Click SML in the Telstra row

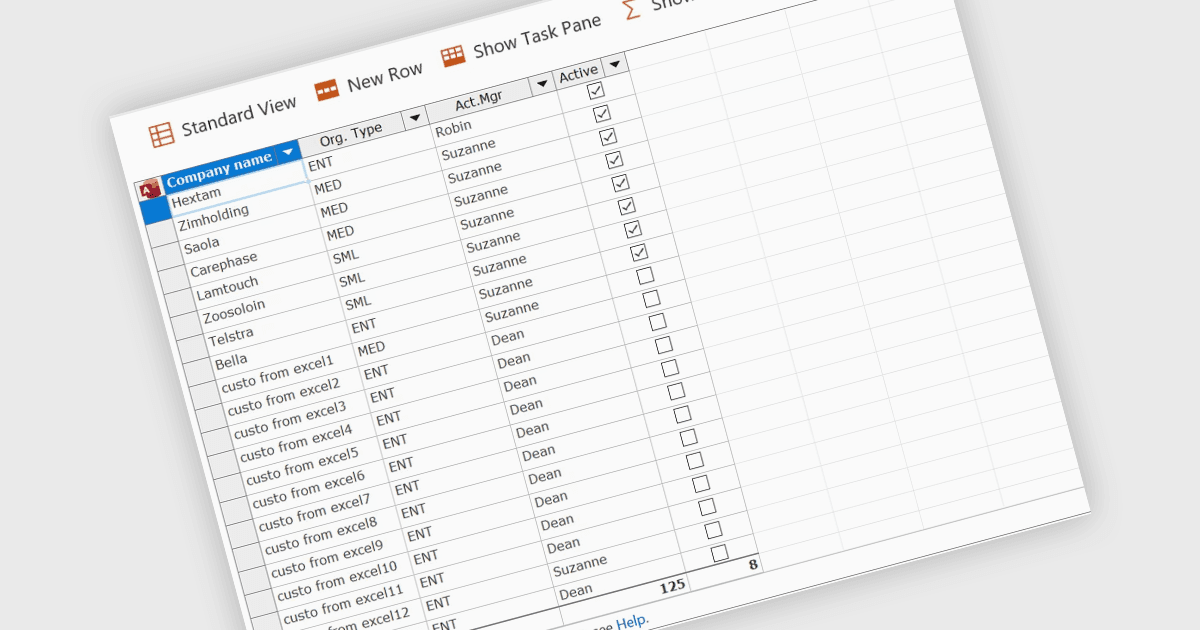[x=358, y=301]
